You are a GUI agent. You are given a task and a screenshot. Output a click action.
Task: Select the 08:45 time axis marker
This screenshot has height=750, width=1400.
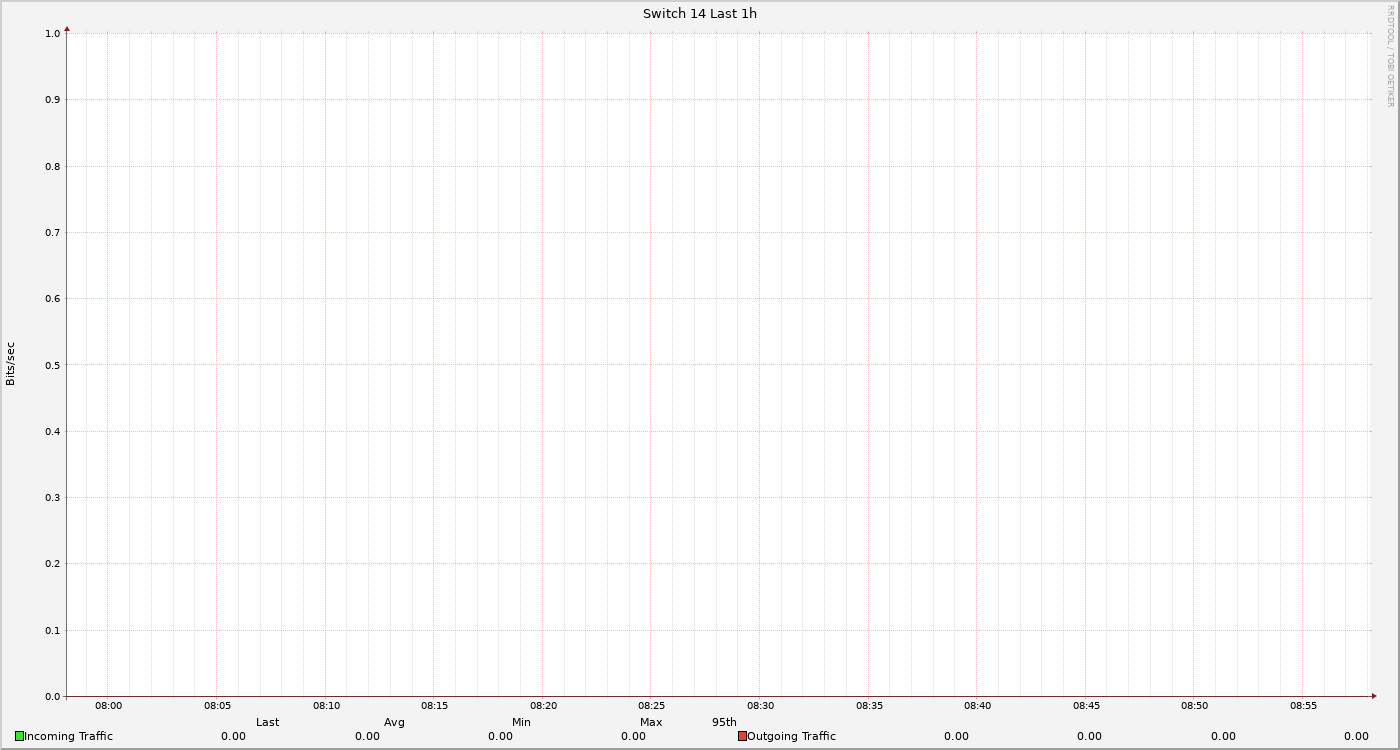1086,706
